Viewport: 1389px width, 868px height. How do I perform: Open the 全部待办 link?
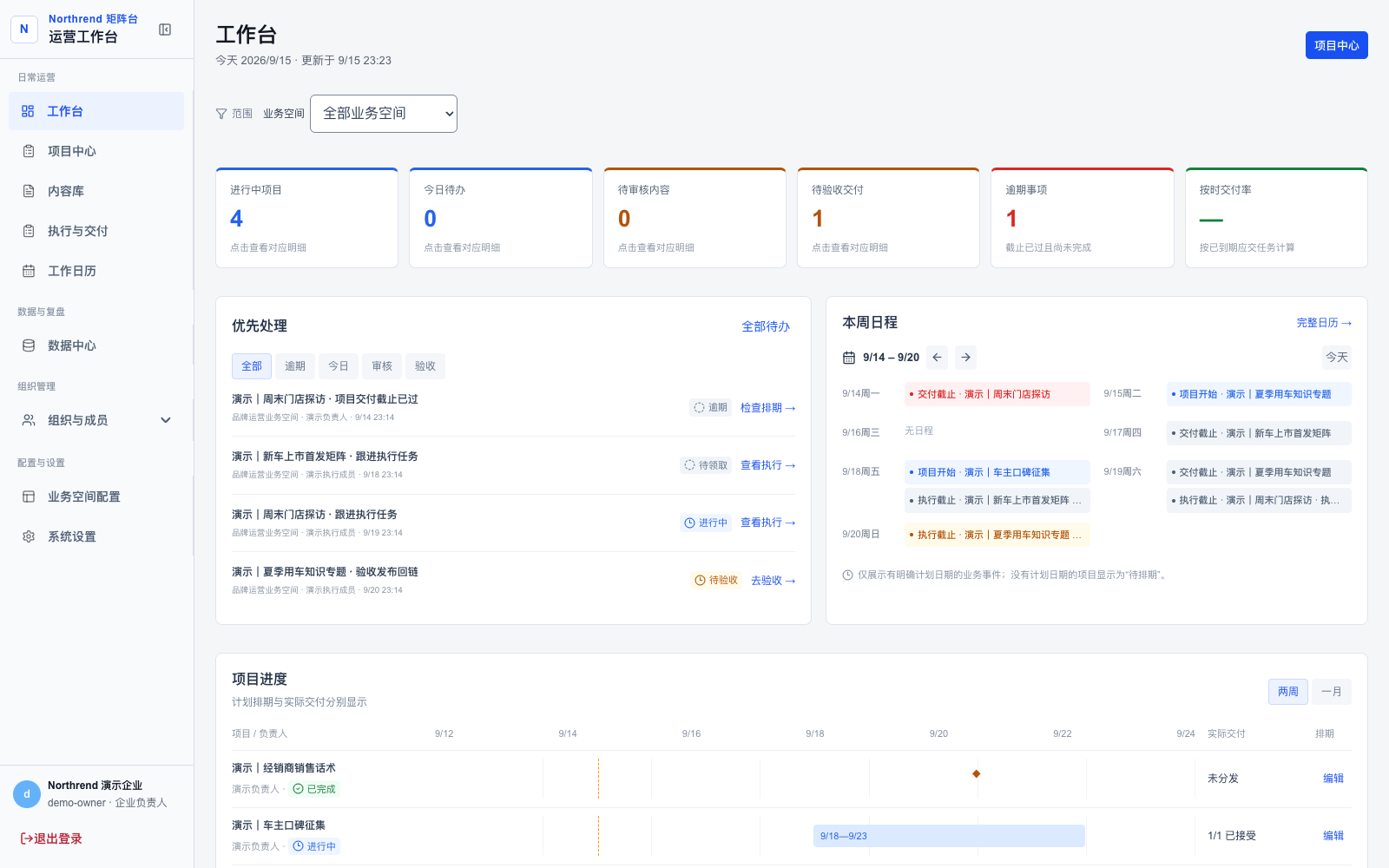click(x=766, y=326)
